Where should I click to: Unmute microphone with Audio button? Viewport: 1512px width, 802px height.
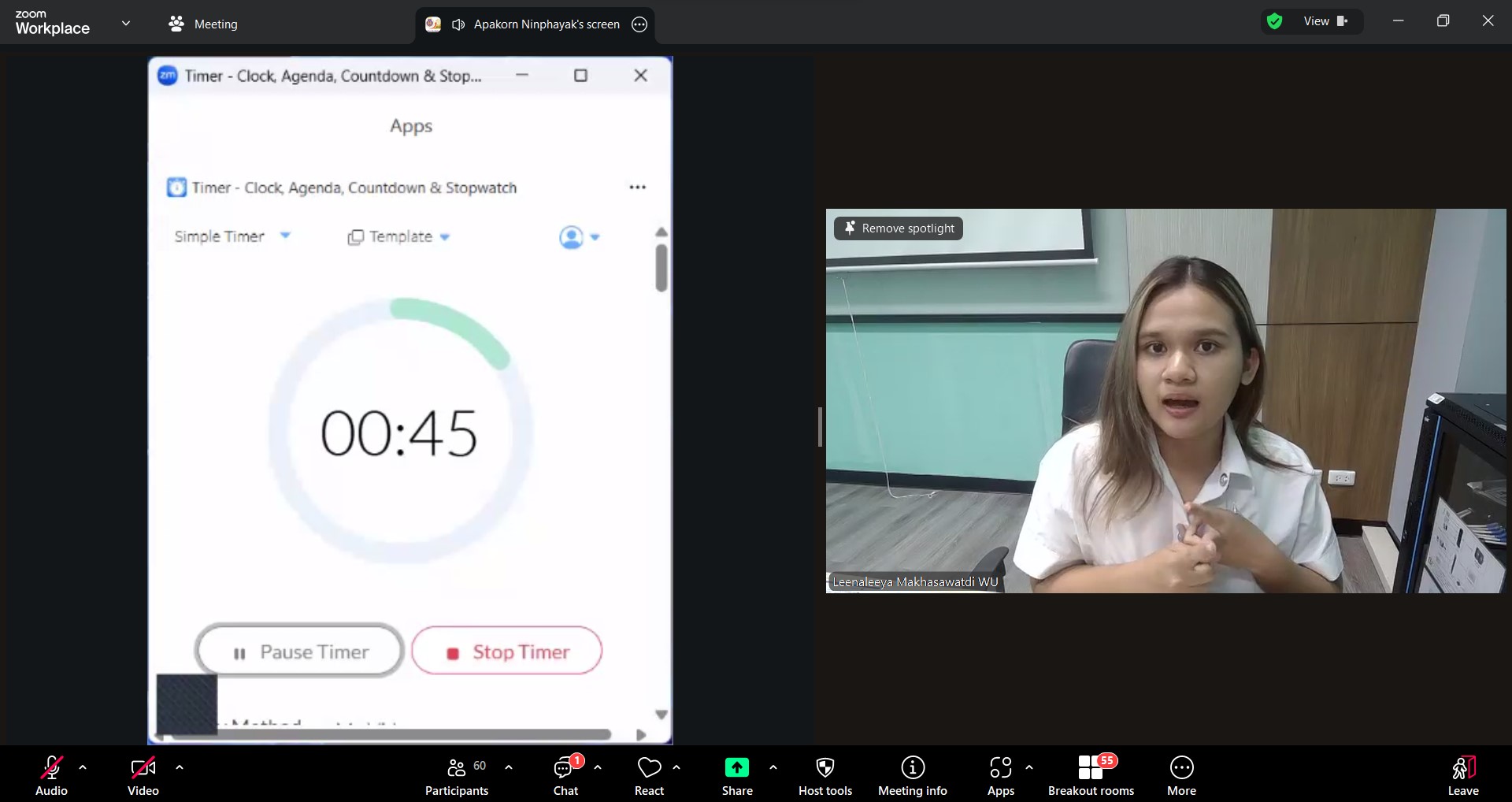(51, 775)
